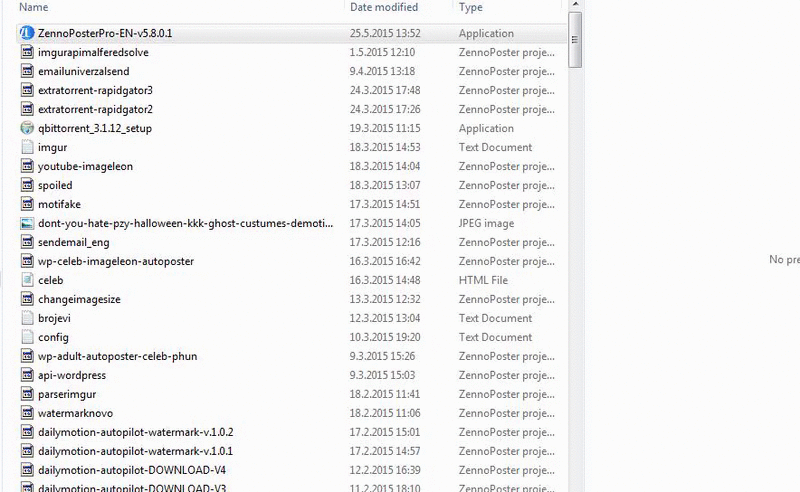Image resolution: width=800 pixels, height=492 pixels.
Task: Click the scroll up arrow of file list
Action: 575,5
